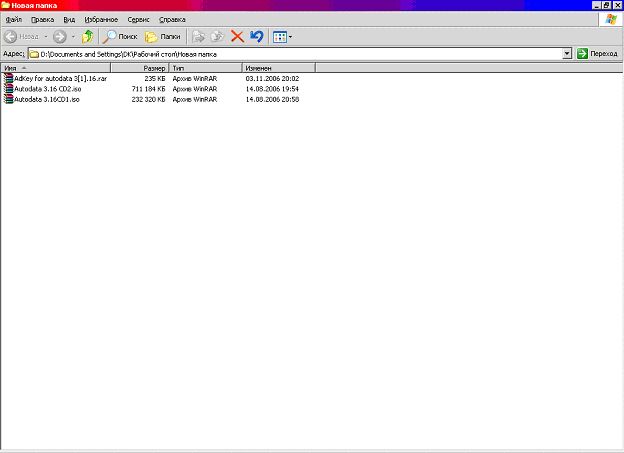Click the 235 КБ size value
The width and height of the screenshot is (624, 453).
(155, 78)
